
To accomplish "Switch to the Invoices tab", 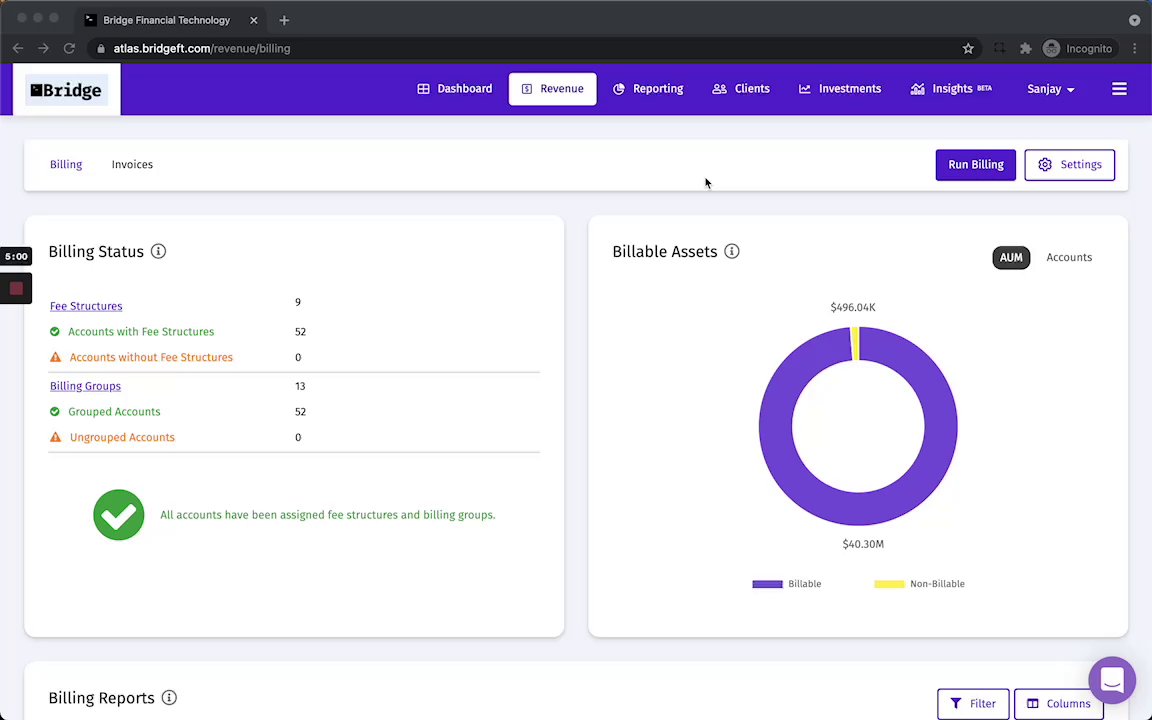I will point(132,165).
